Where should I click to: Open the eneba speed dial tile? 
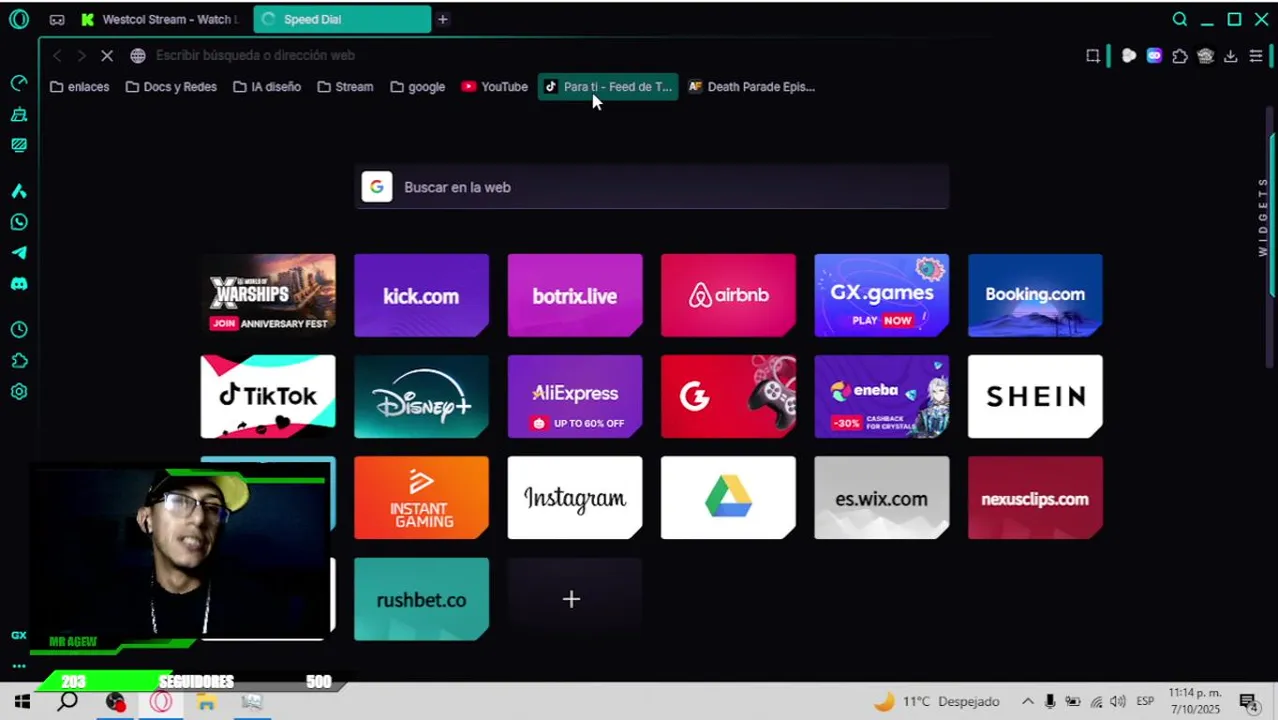click(x=881, y=396)
